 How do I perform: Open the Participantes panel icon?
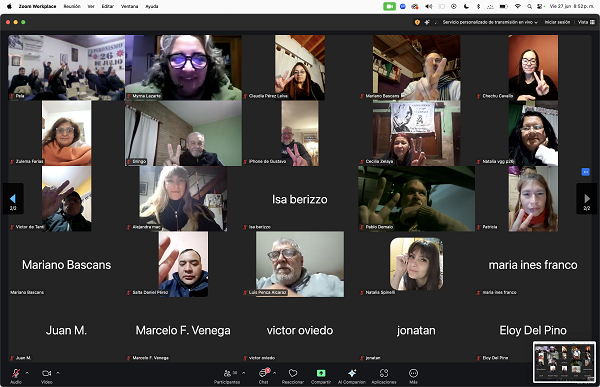227,373
